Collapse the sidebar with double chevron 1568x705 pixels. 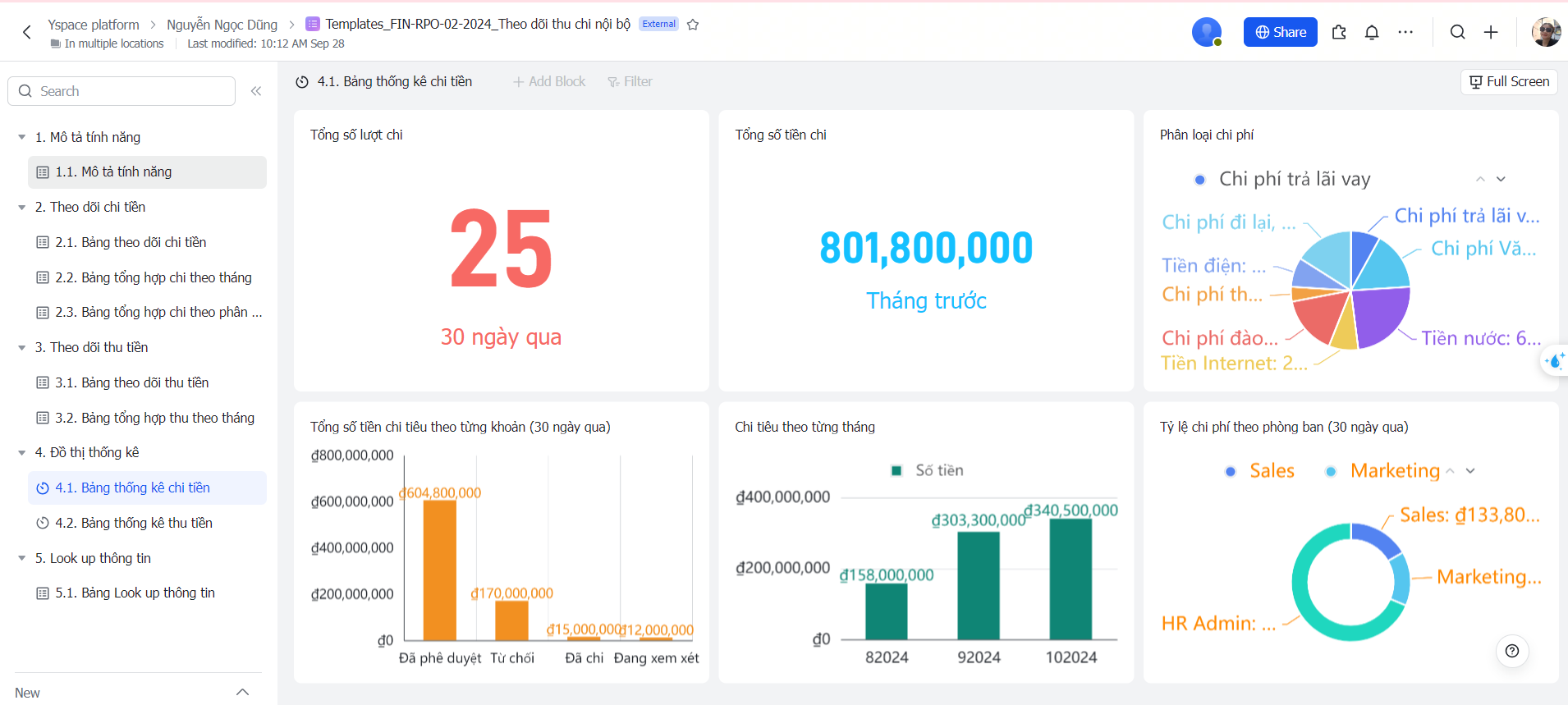point(256,91)
